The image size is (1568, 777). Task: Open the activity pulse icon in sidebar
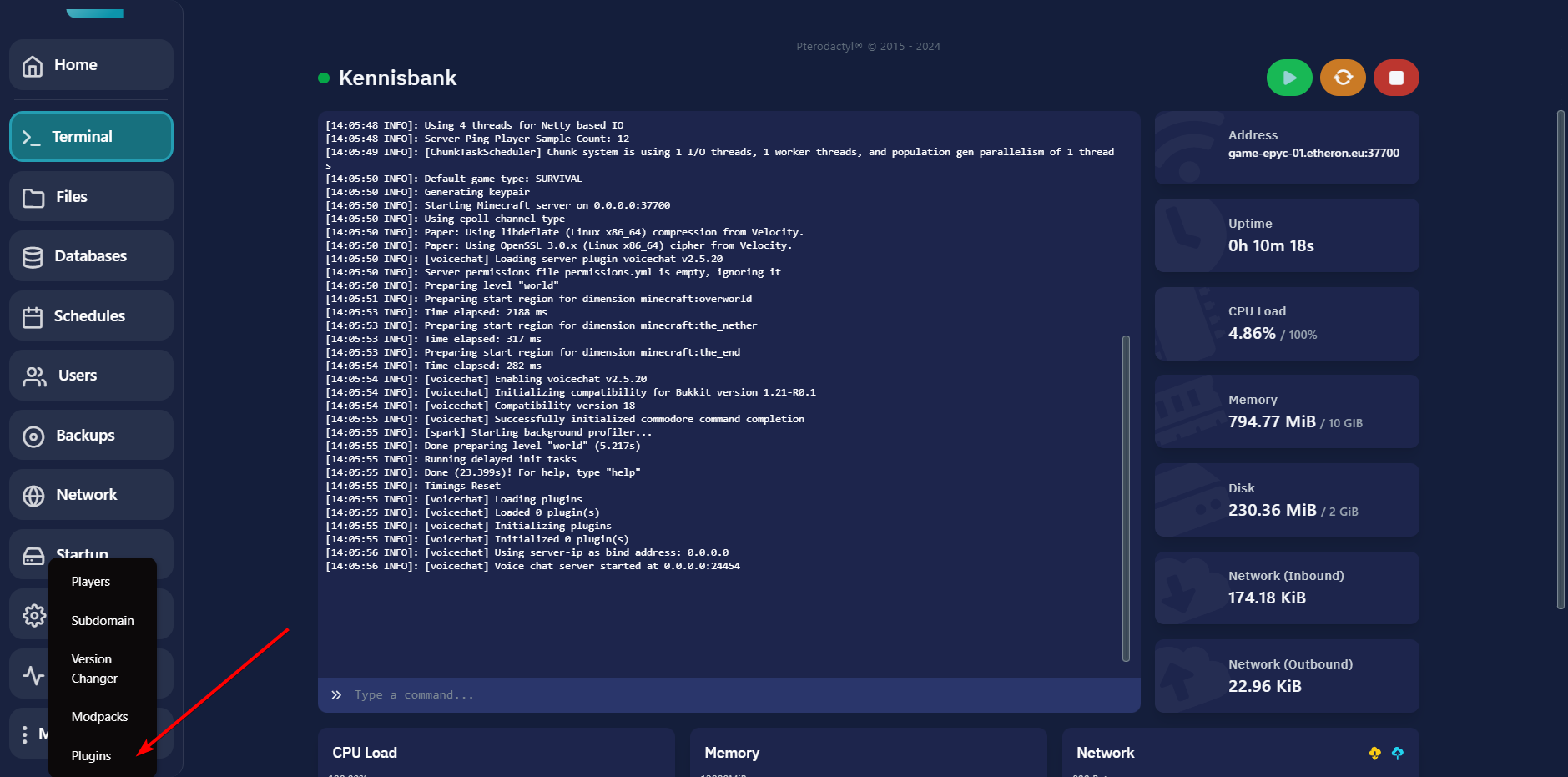pyautogui.click(x=34, y=675)
